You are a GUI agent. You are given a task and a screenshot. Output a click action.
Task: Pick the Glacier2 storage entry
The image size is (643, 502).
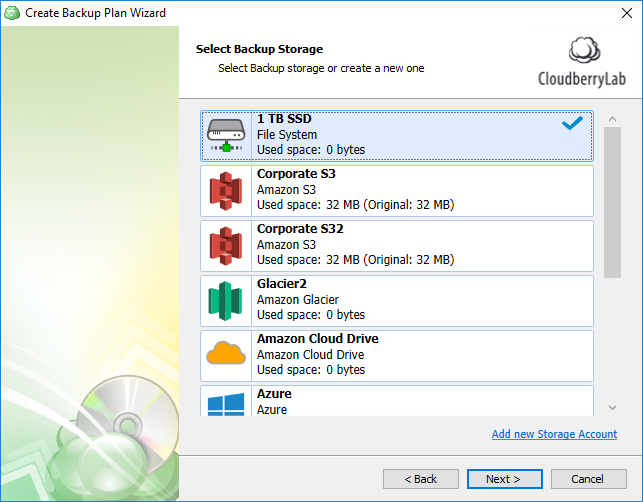397,301
